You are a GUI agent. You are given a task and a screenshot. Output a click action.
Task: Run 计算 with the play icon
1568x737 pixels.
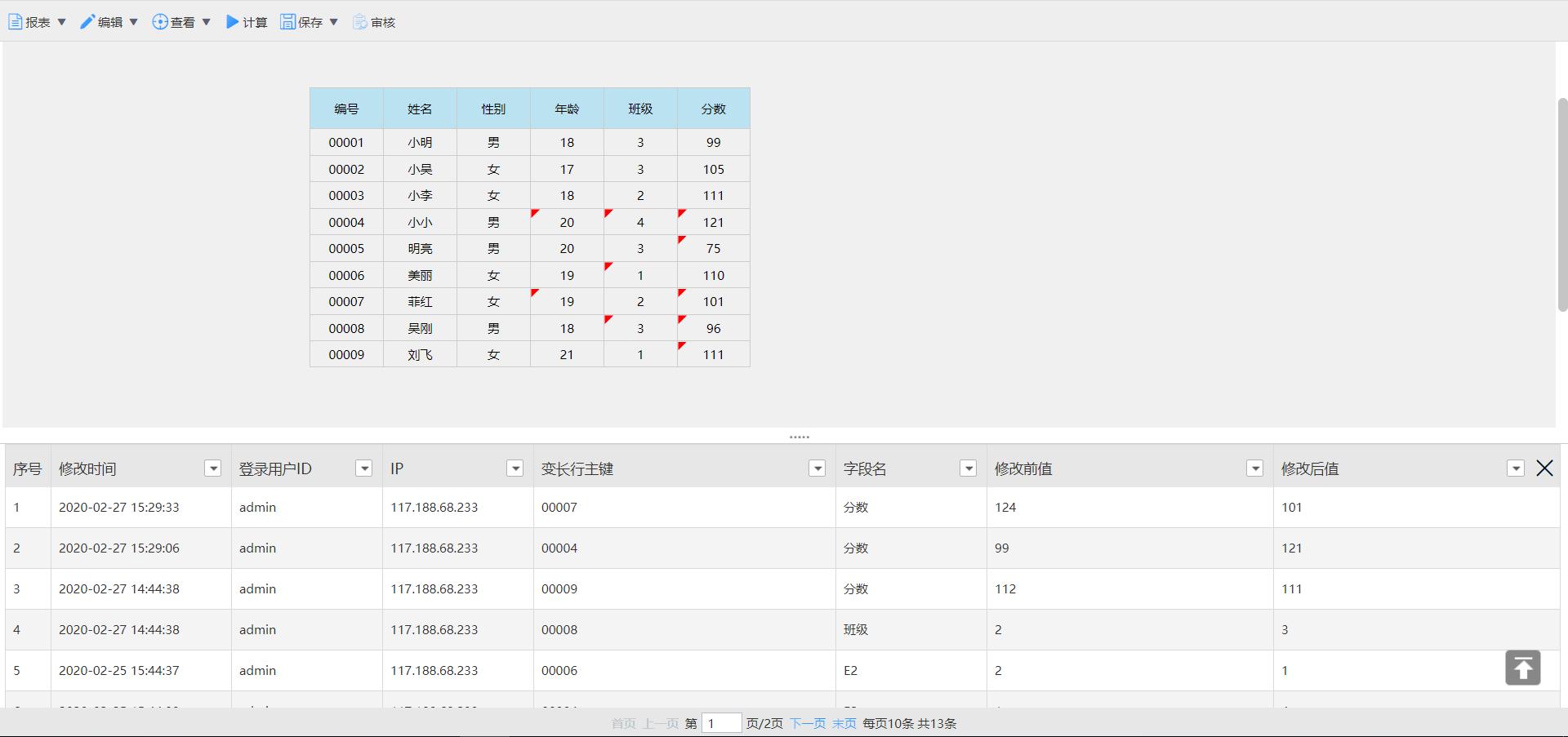click(233, 22)
